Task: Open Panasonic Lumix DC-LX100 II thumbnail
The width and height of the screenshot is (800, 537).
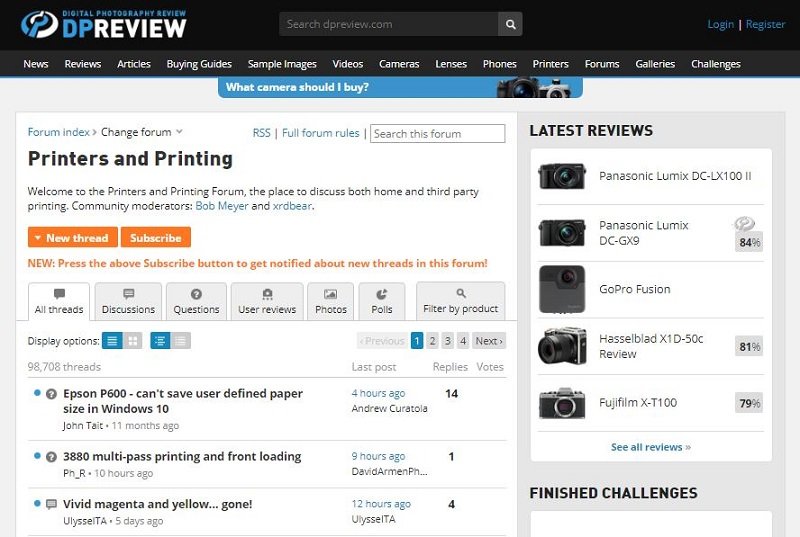Action: click(x=562, y=176)
